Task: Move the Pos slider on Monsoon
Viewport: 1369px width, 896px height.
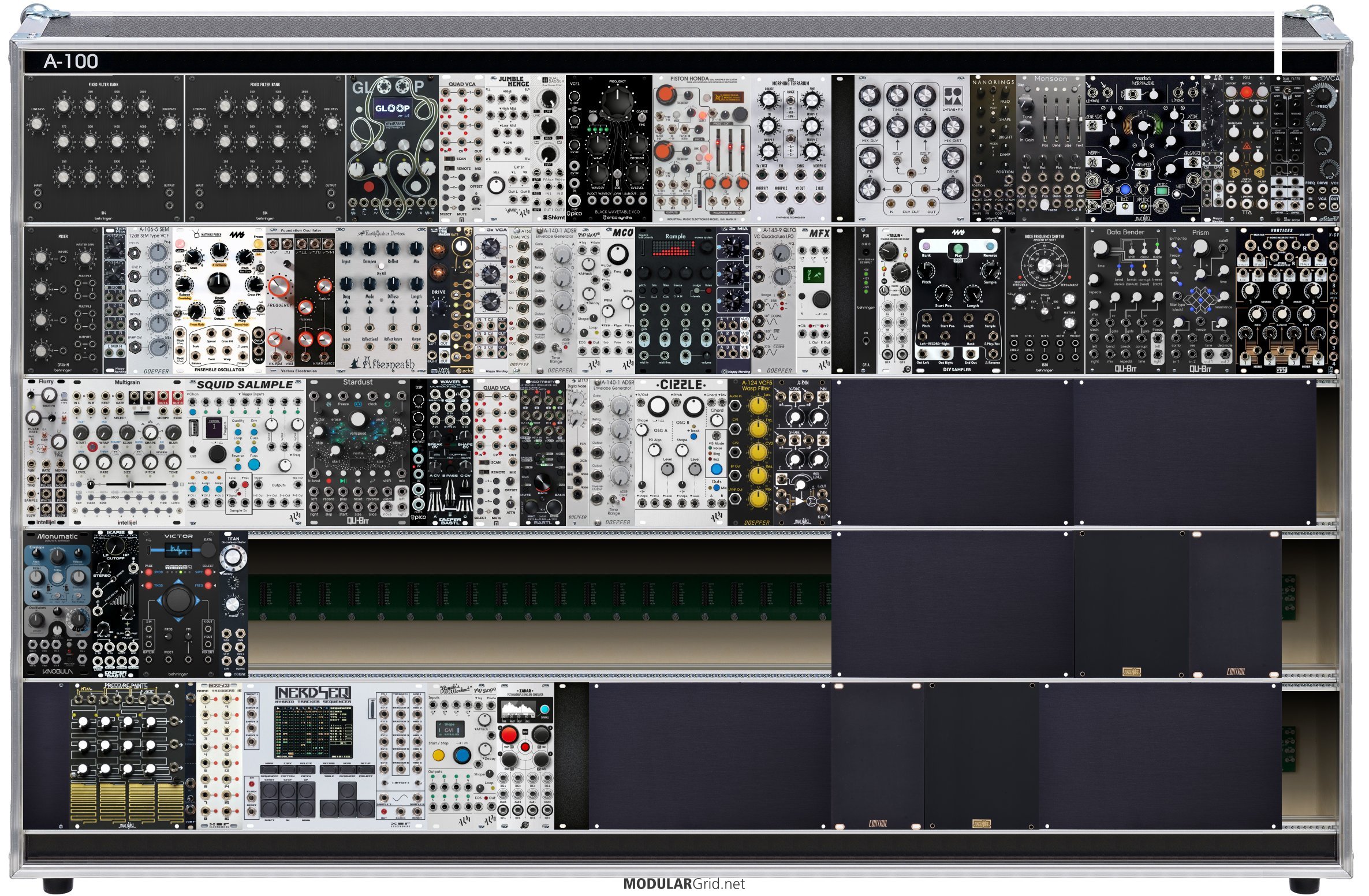Action: point(1045,118)
